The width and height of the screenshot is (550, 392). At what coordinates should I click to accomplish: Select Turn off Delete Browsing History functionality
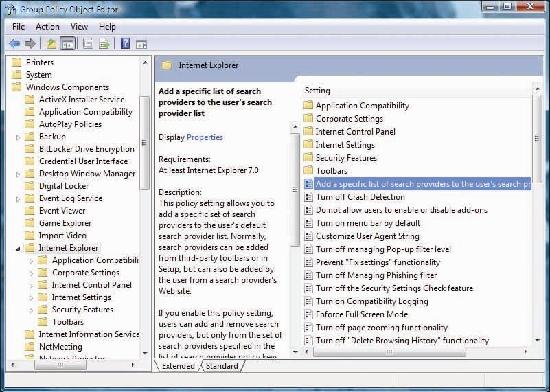[402, 340]
